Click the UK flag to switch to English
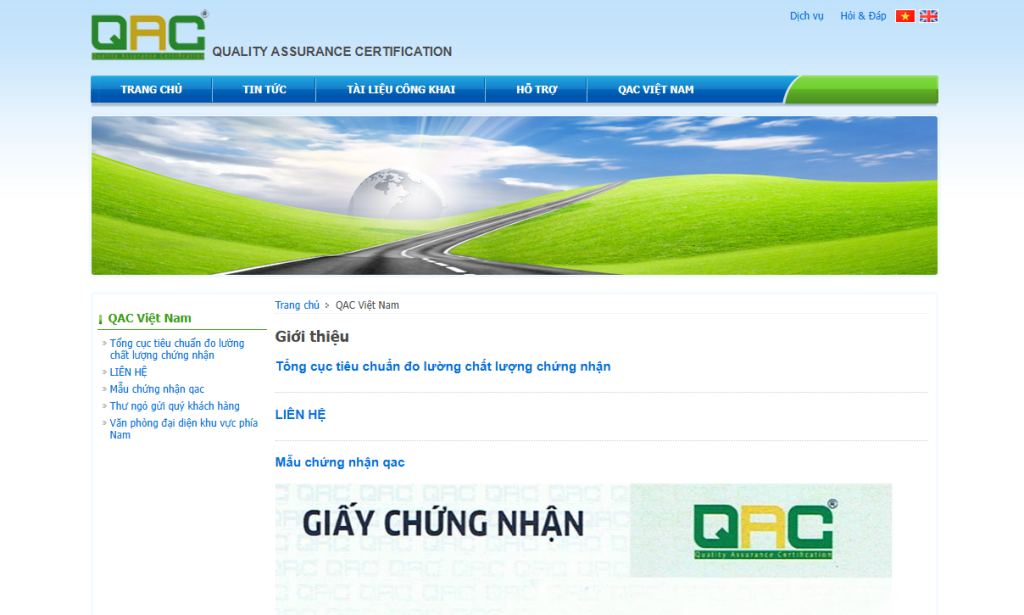Viewport: 1024px width, 615px height. pyautogui.click(x=928, y=16)
